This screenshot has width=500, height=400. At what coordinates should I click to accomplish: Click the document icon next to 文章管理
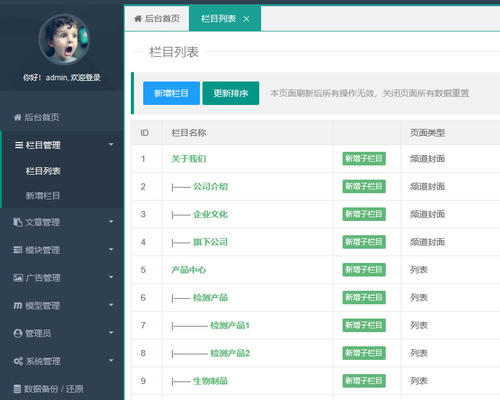click(x=18, y=222)
